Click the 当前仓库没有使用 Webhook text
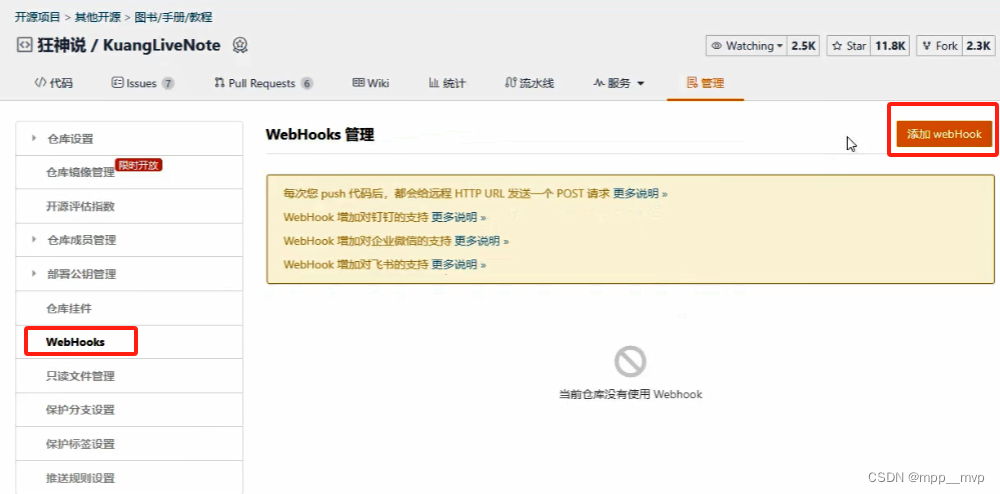 click(631, 395)
